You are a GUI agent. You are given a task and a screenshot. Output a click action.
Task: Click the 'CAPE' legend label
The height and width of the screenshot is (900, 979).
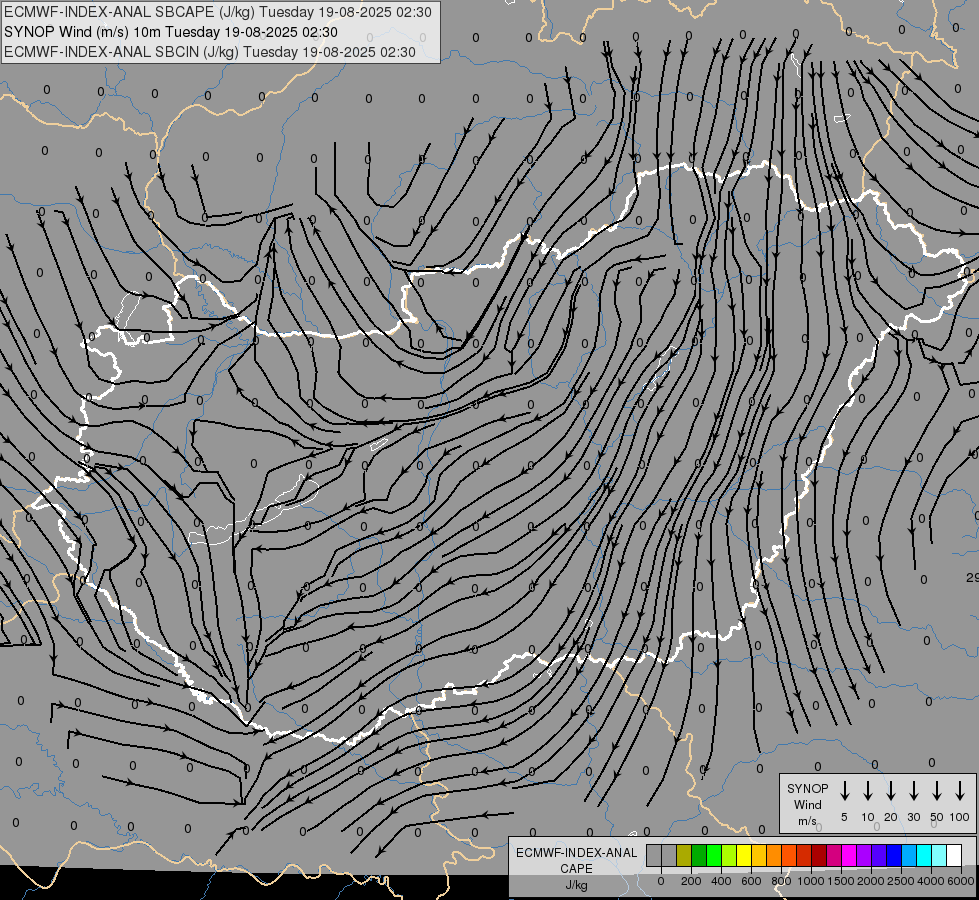click(576, 869)
